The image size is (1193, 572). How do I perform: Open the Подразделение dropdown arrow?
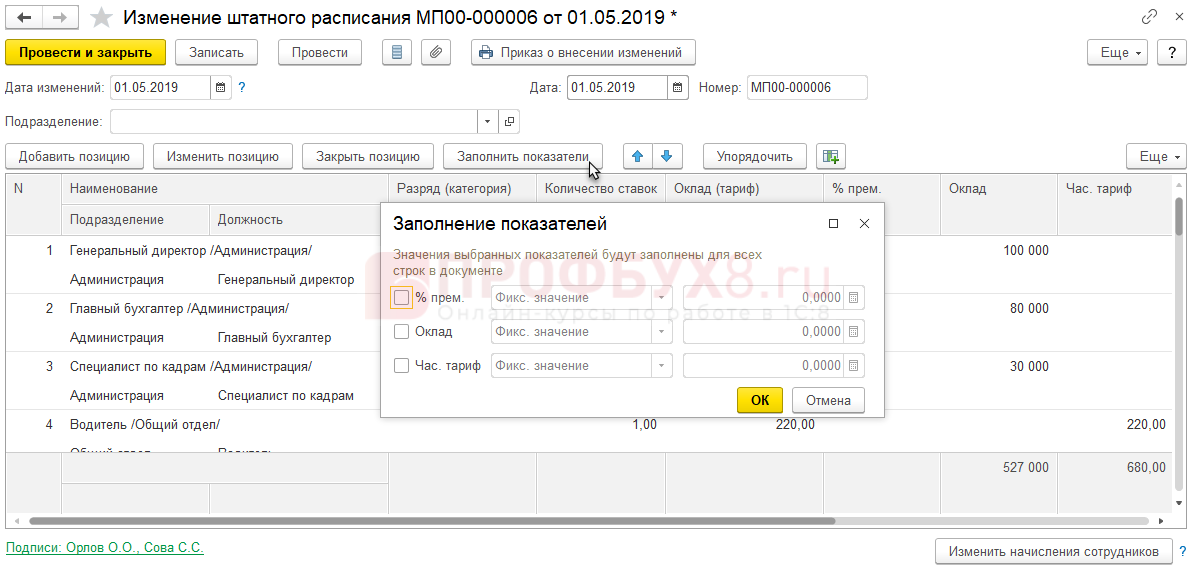[x=488, y=121]
